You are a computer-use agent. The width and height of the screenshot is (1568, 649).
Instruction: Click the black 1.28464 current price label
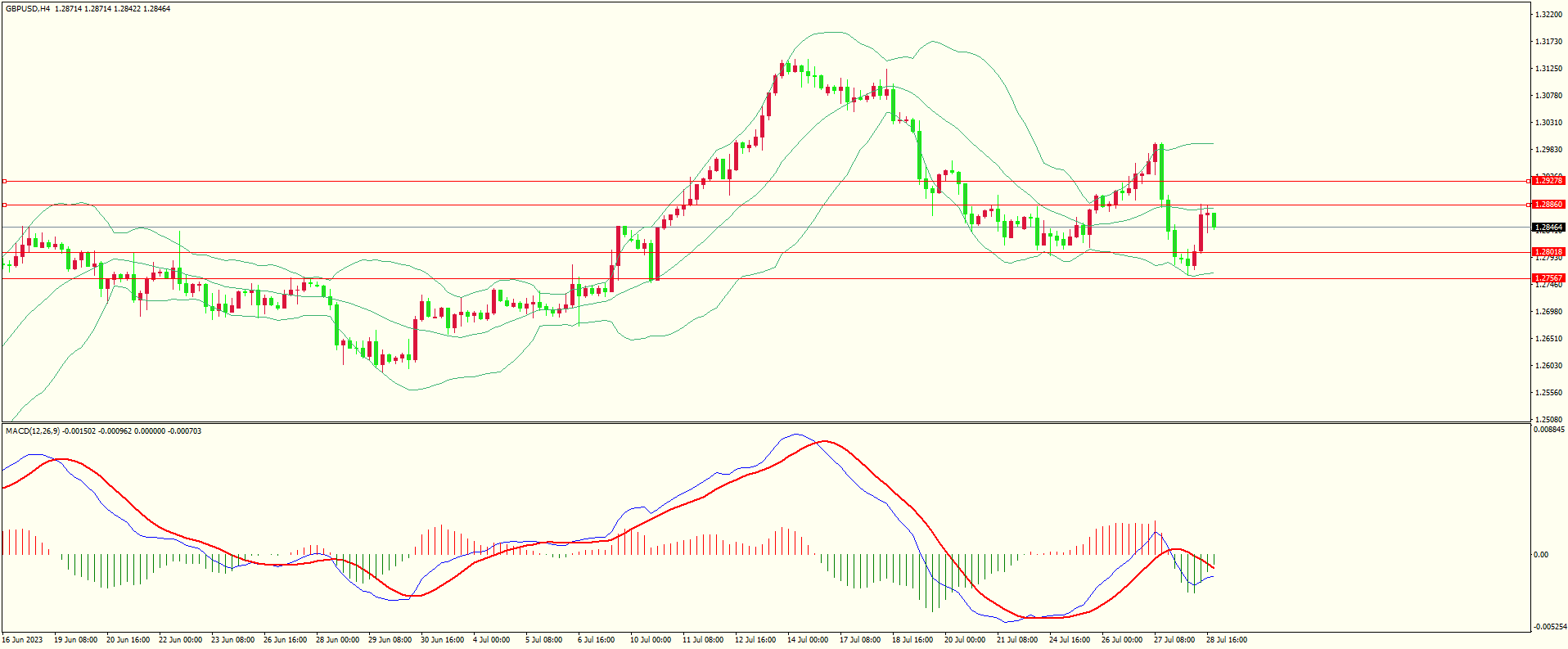(x=1548, y=228)
